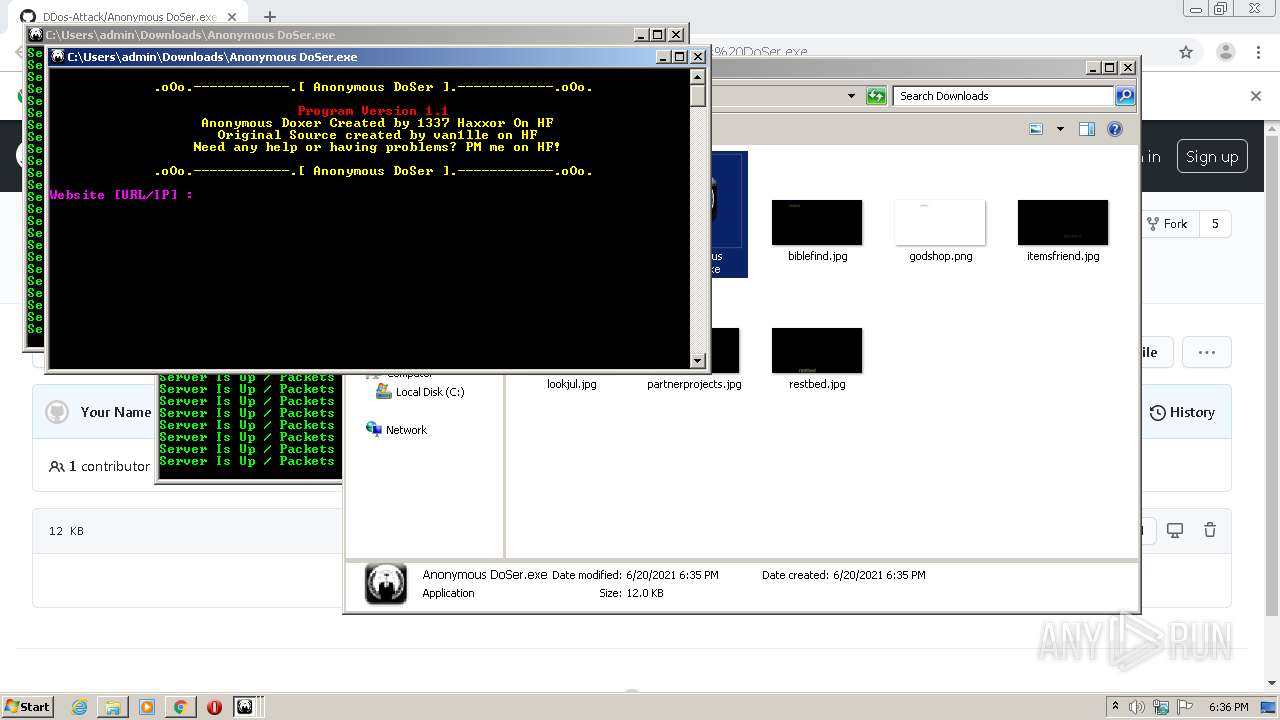Click the Your Name author link
Image resolution: width=1280 pixels, height=720 pixels.
115,412
